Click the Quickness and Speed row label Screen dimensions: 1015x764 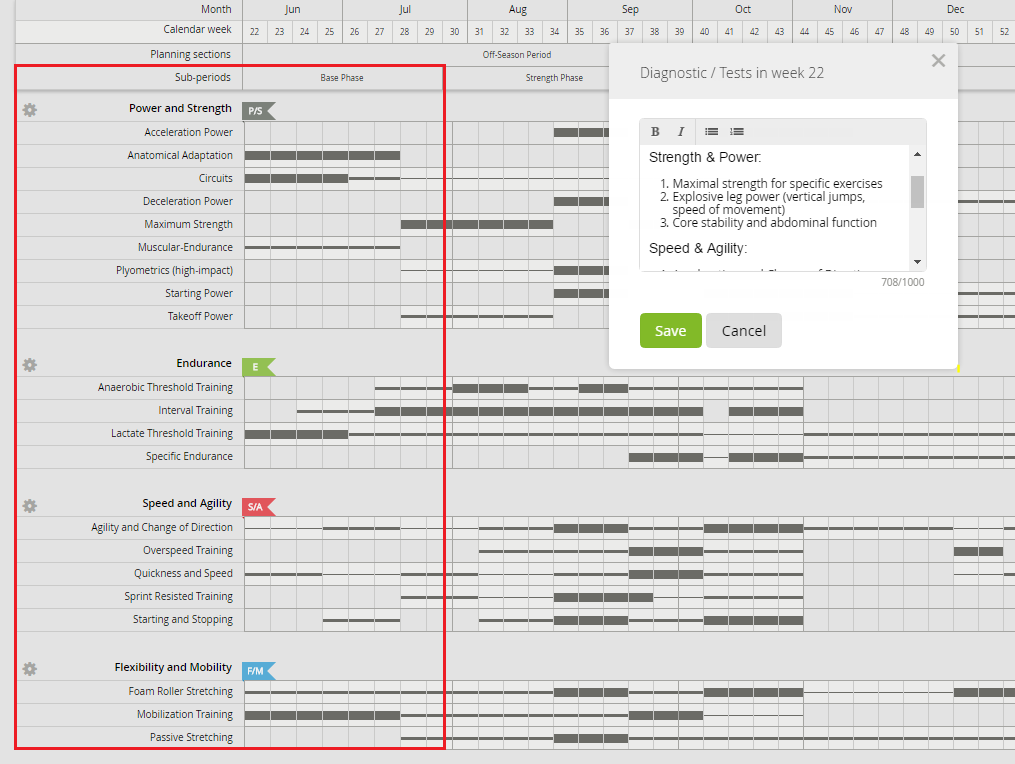[183, 573]
